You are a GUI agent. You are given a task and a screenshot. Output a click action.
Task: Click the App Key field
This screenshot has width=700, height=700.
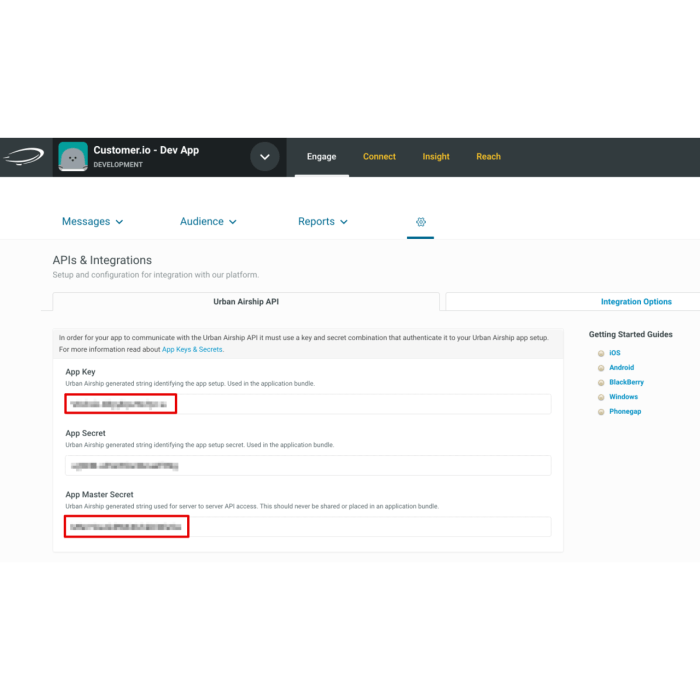308,404
